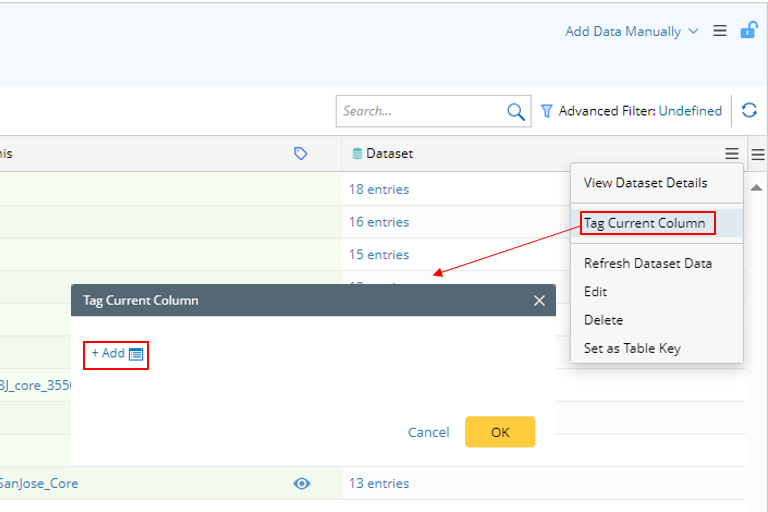Screen dimensions: 768x512
Task: Open the 18 entries dataset link
Action: 379,189
